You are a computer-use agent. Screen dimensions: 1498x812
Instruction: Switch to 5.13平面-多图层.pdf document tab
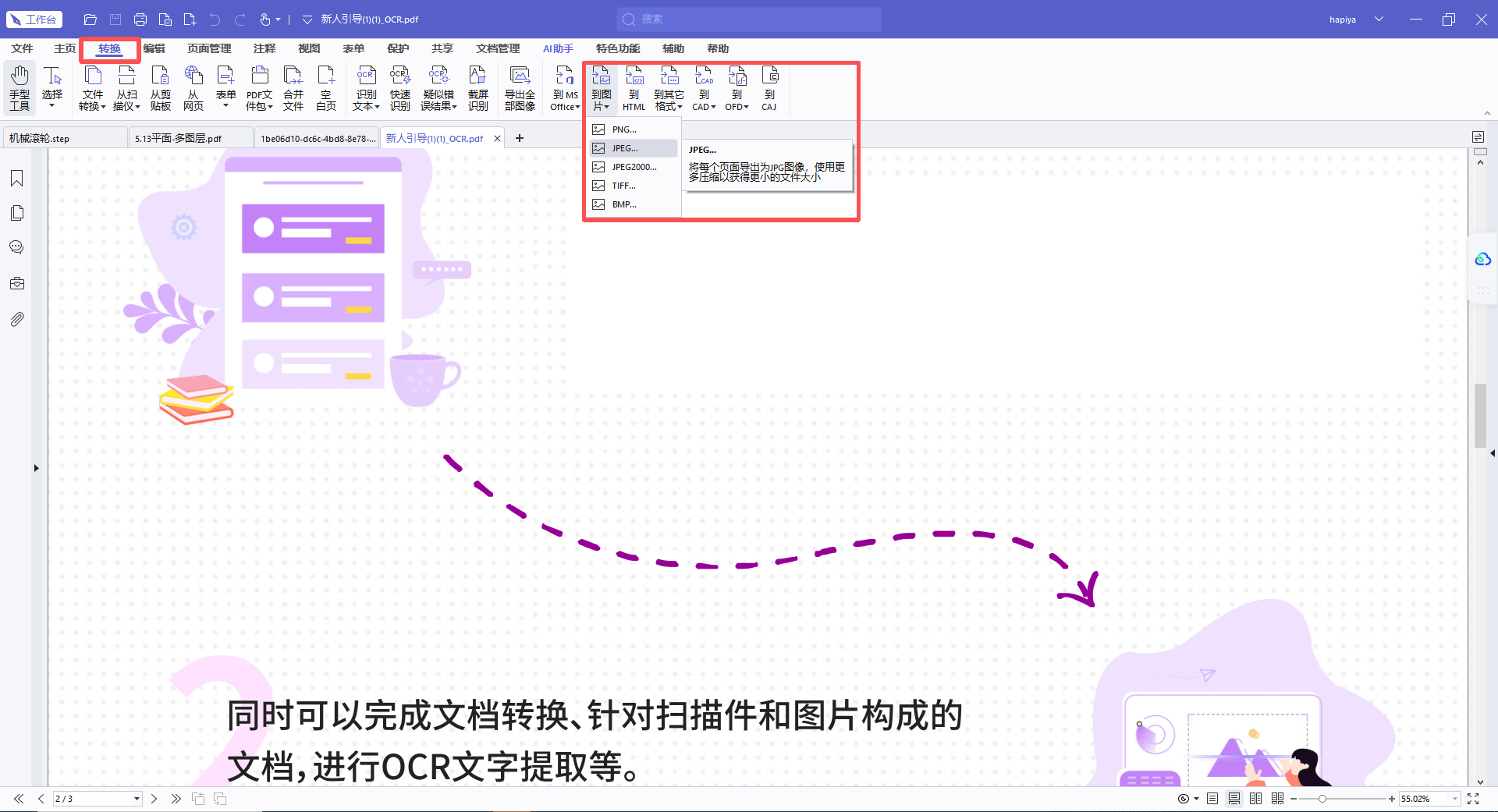click(190, 138)
